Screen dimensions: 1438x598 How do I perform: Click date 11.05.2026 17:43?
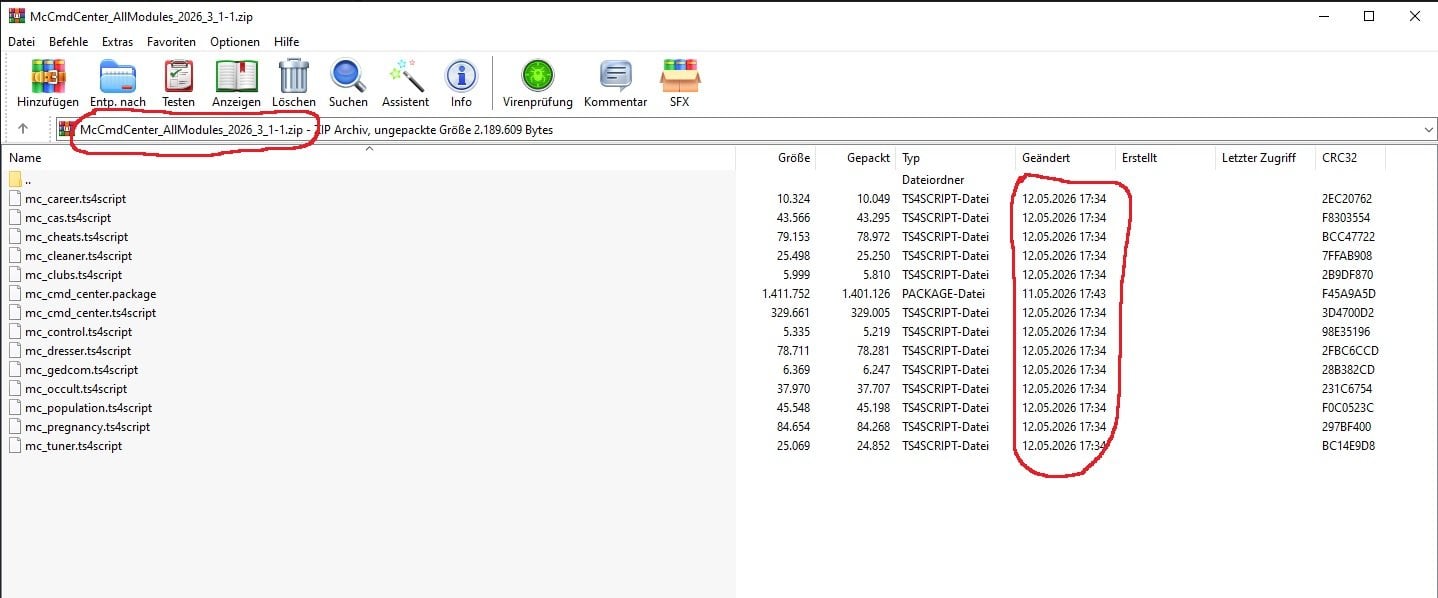click(x=1063, y=294)
